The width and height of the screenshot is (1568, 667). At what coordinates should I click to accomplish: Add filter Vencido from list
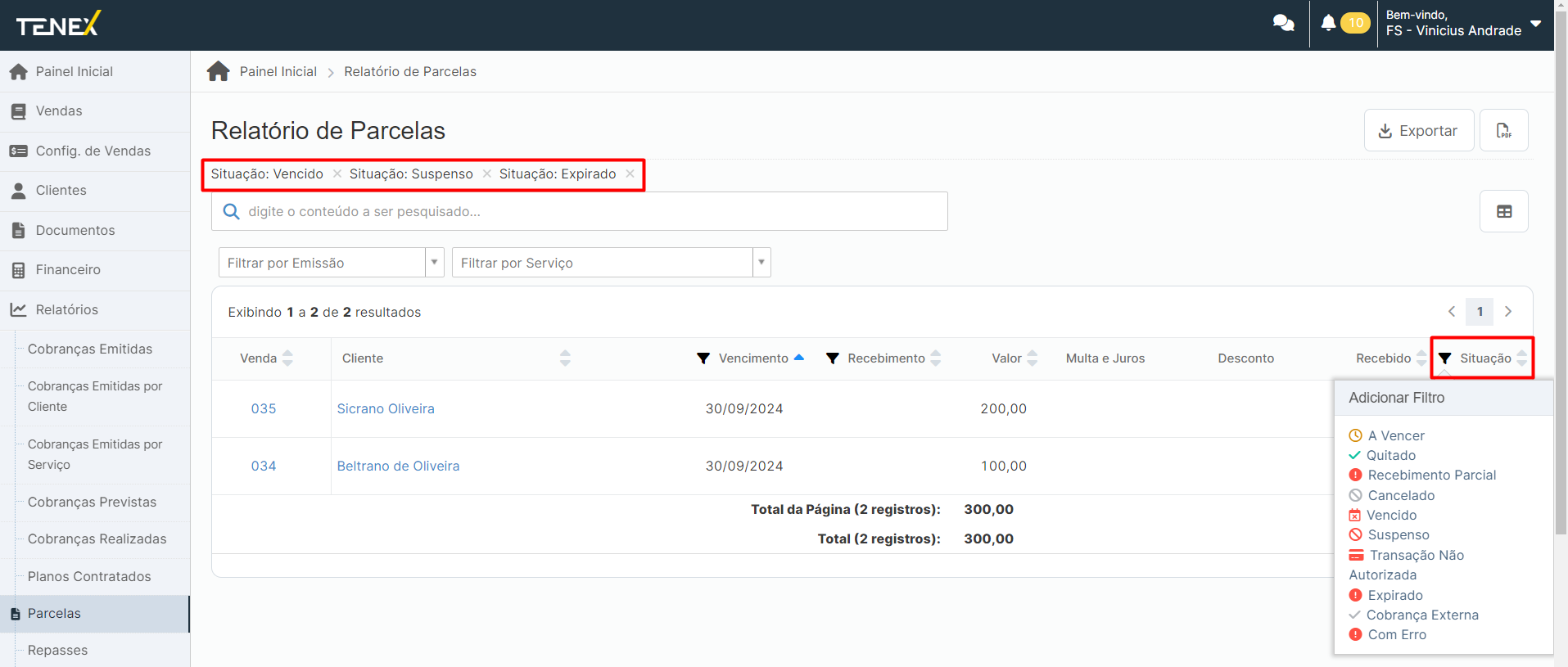pyautogui.click(x=1383, y=515)
